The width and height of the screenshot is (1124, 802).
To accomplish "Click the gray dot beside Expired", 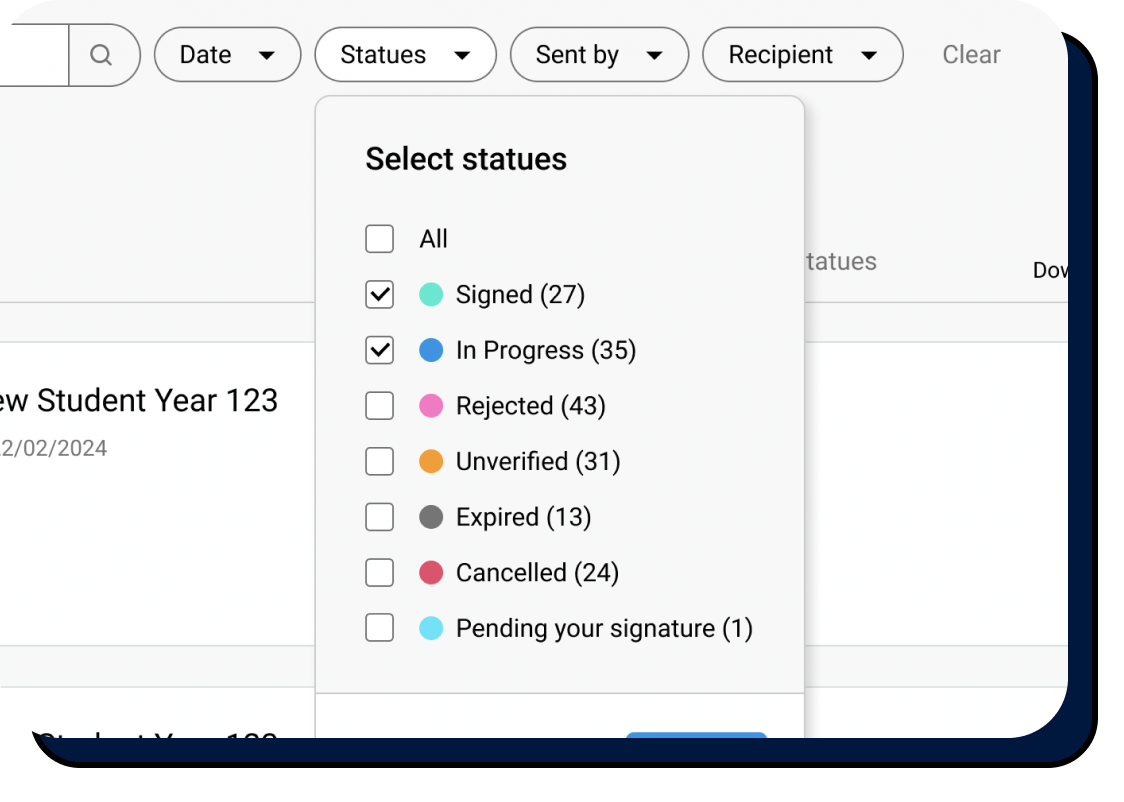I will pyautogui.click(x=429, y=516).
